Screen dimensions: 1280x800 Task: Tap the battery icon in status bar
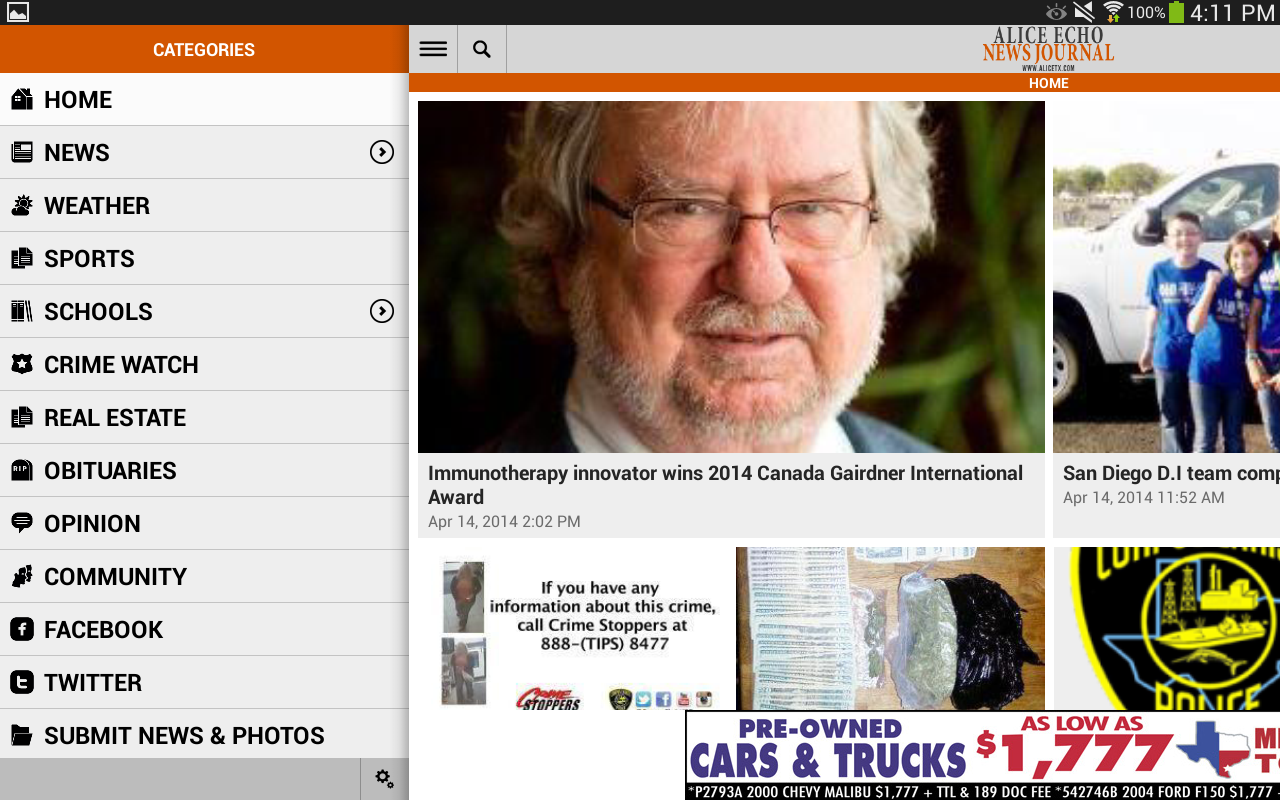[x=1176, y=12]
